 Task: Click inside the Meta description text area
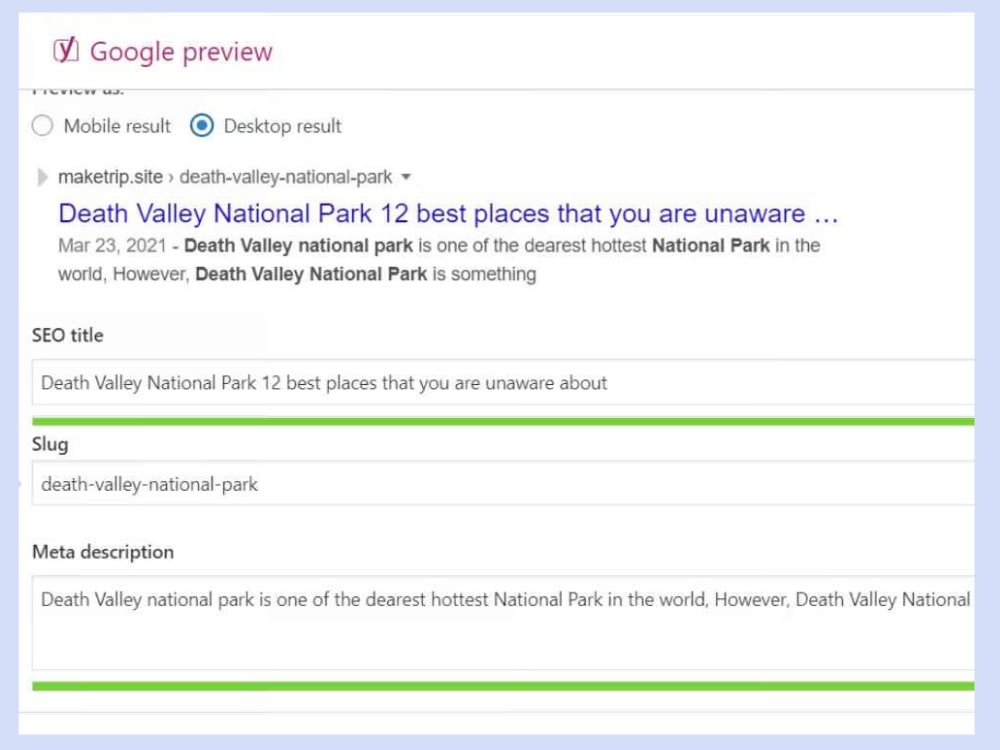pyautogui.click(x=503, y=622)
